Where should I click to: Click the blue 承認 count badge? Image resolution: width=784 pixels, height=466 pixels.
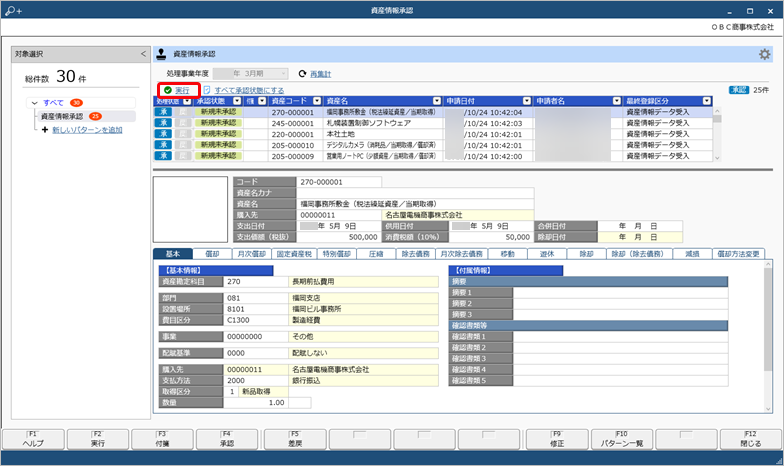739,90
